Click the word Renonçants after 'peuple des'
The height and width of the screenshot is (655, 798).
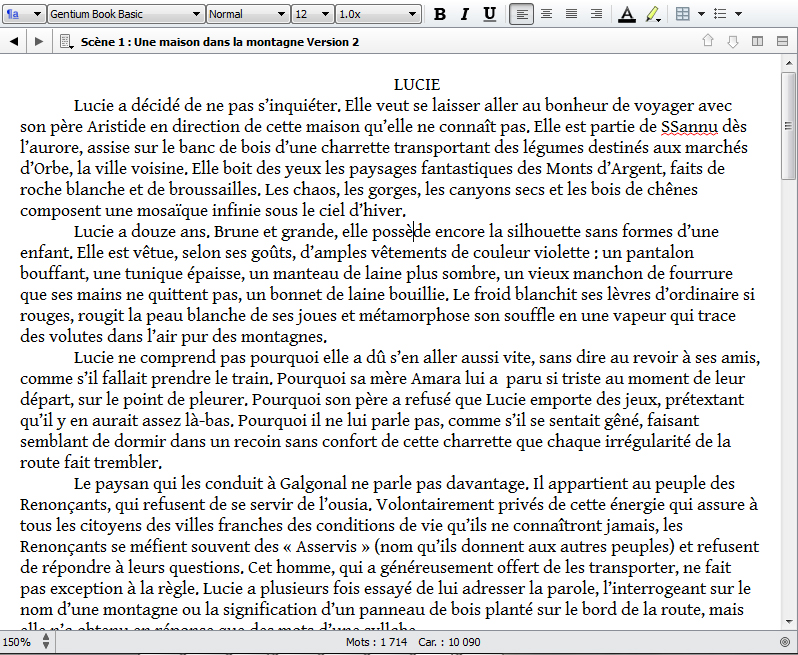tap(64, 505)
